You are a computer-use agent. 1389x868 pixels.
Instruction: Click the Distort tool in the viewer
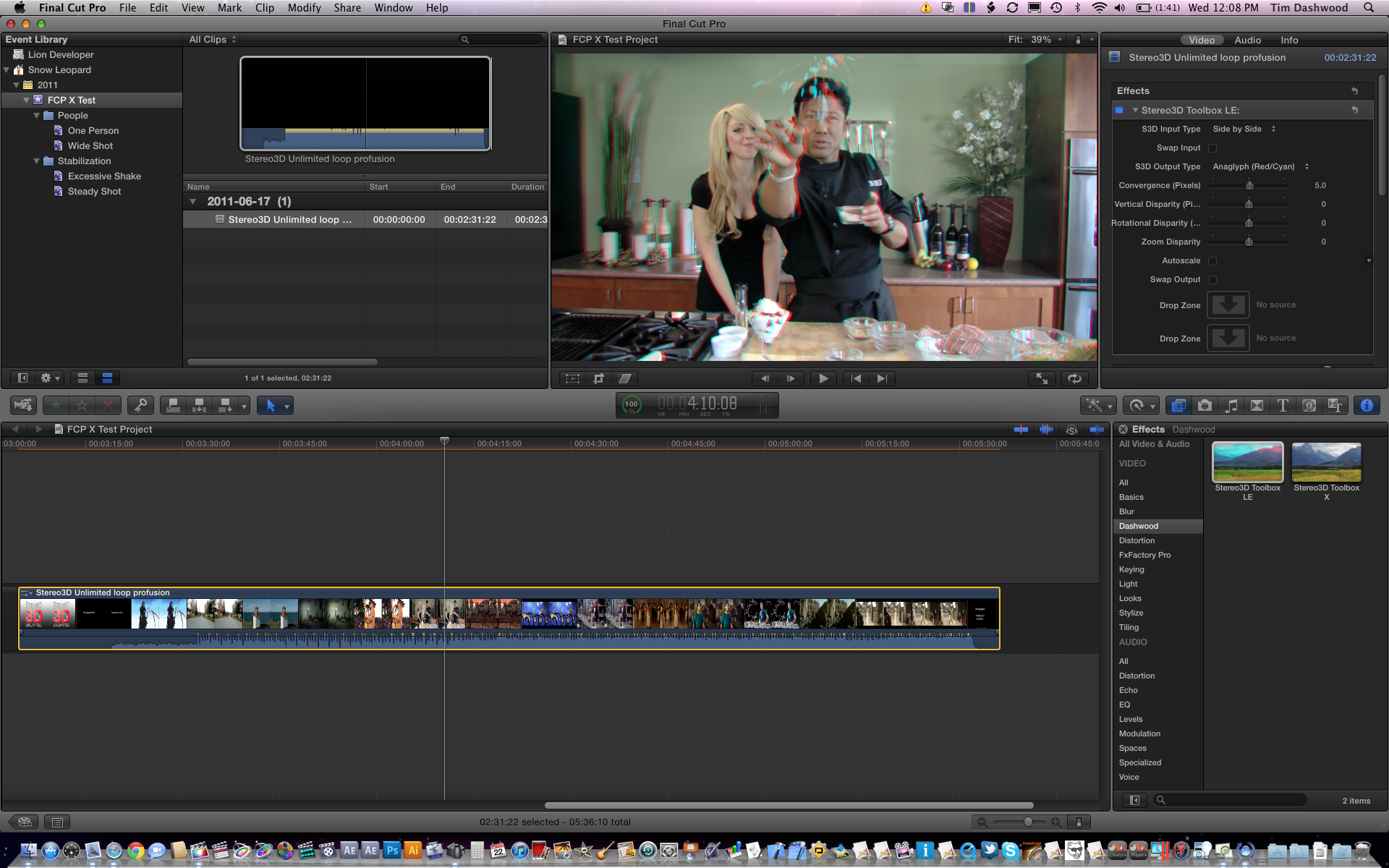(624, 378)
